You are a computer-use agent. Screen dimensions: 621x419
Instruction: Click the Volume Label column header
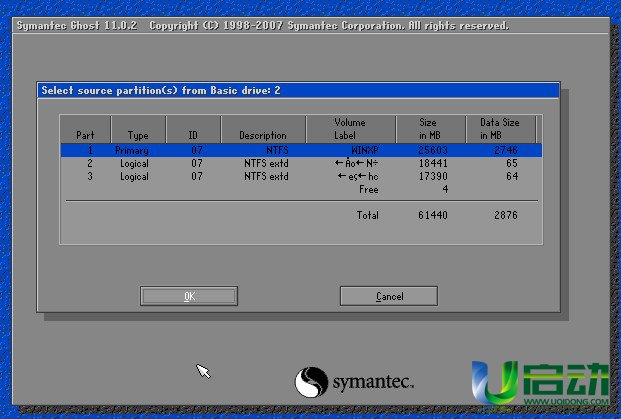click(350, 130)
